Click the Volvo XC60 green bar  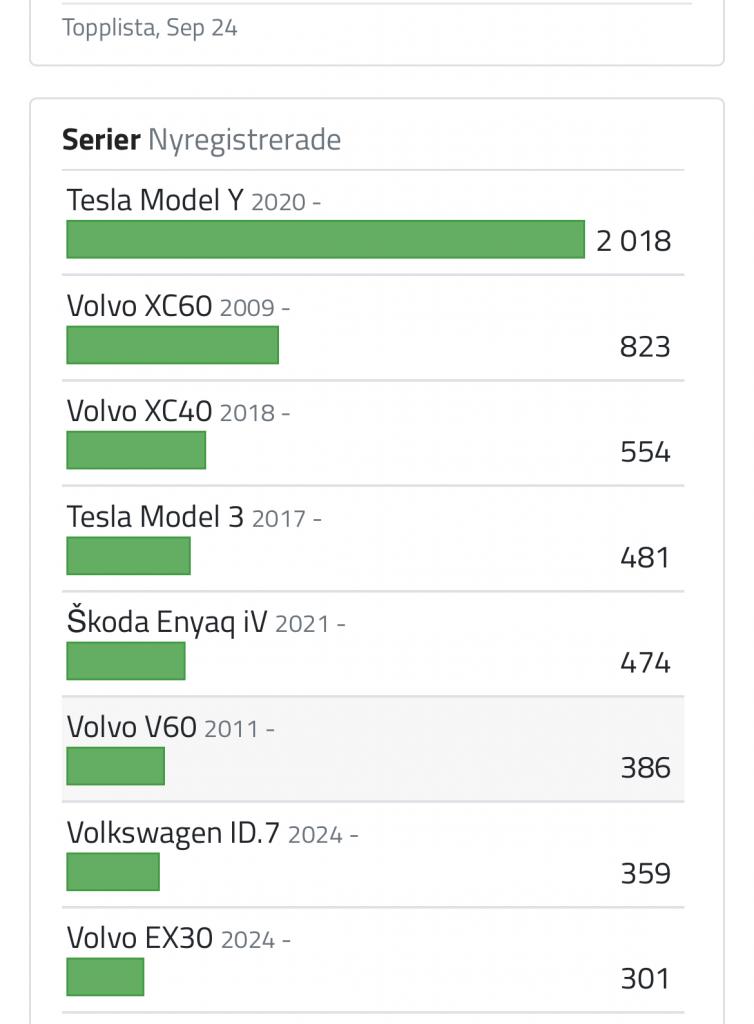tap(172, 345)
